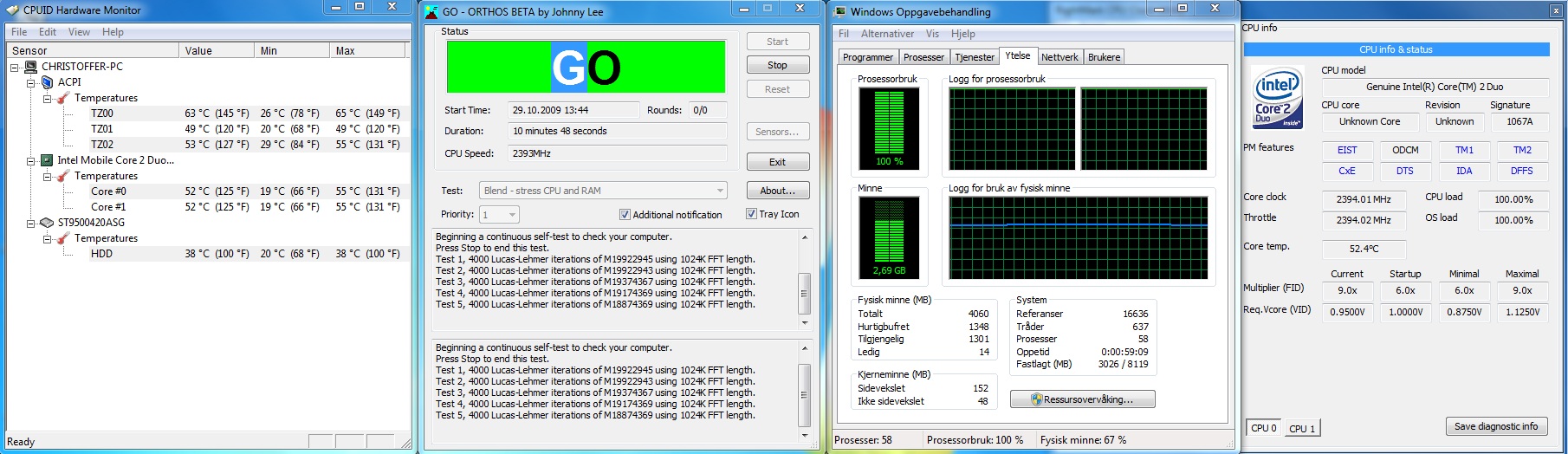Click the Value column header in Hardware Monitor
This screenshot has width=1568, height=454.
coord(217,51)
